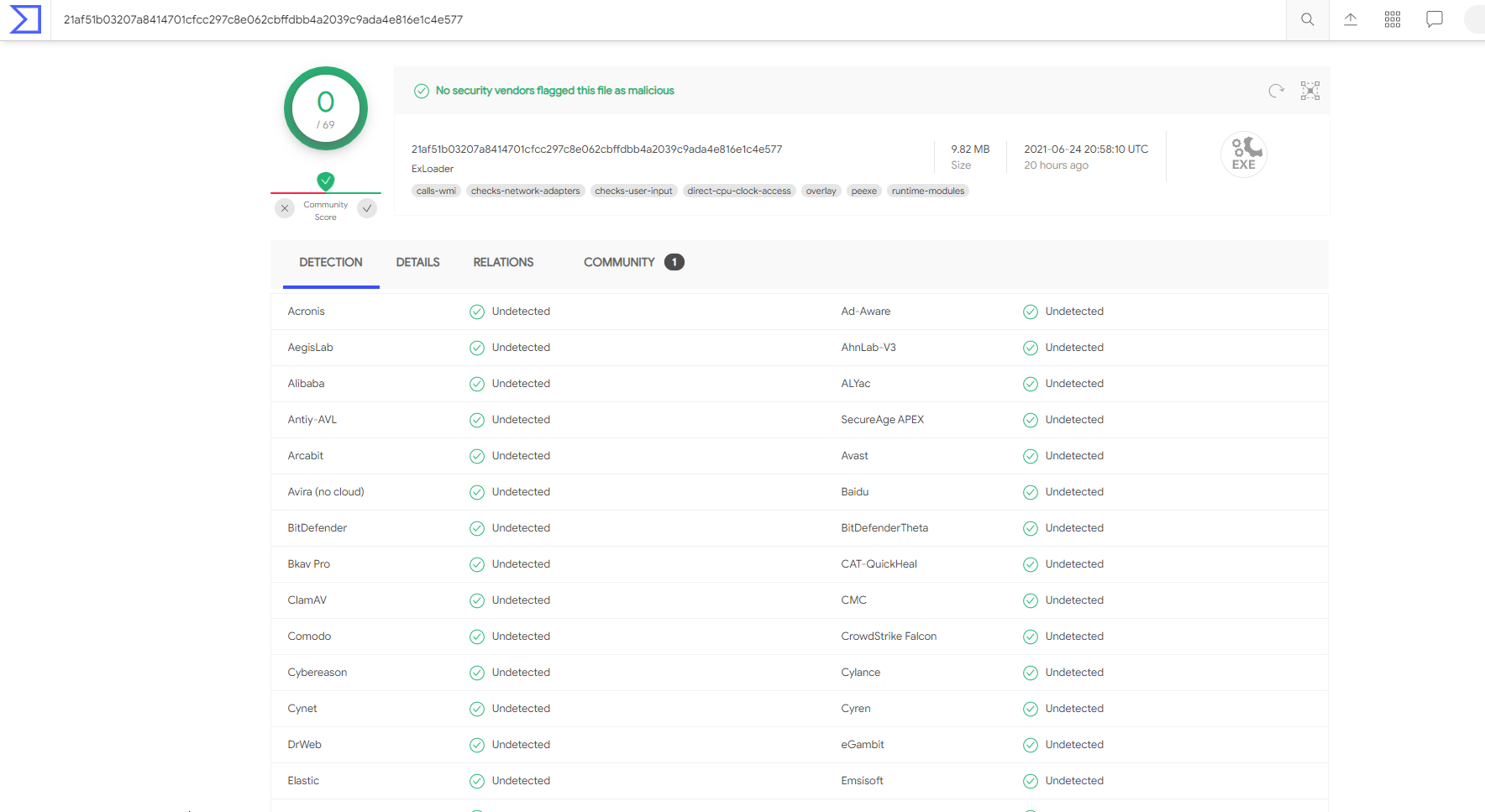Switch to the DETAILS tab
Image resolution: width=1485 pixels, height=812 pixels.
click(417, 263)
